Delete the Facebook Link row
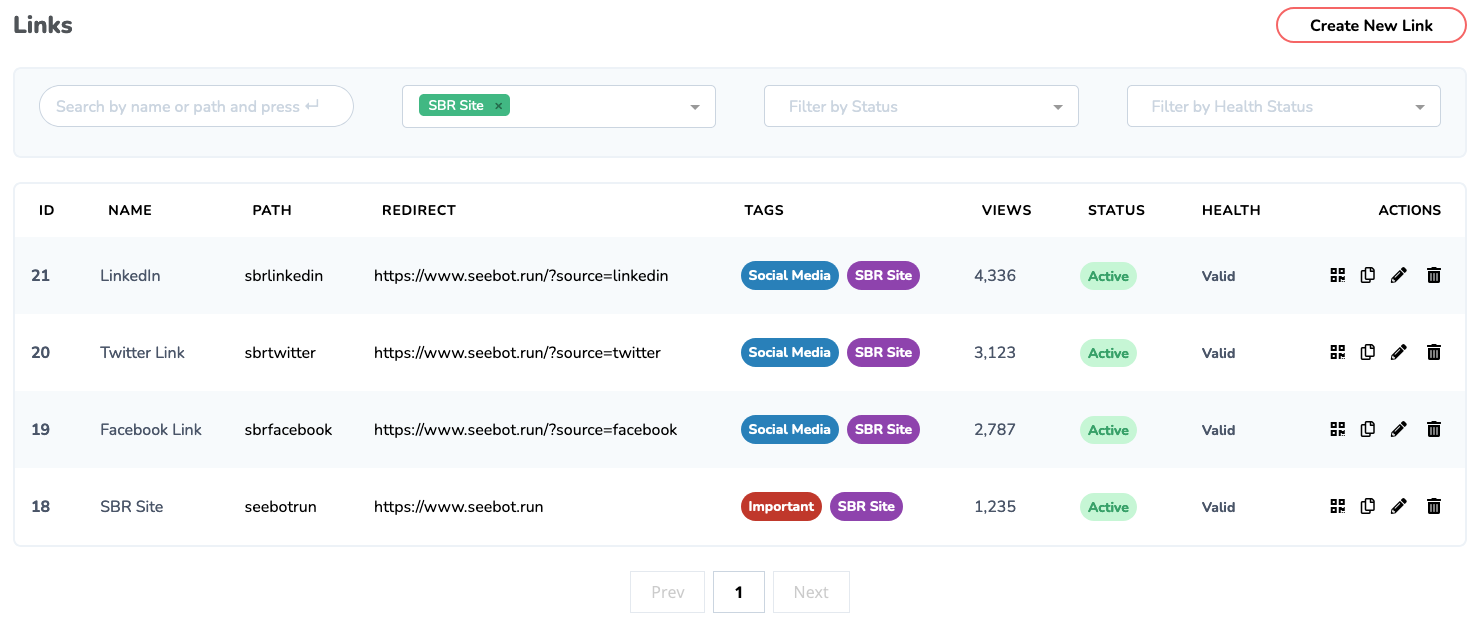The width and height of the screenshot is (1482, 625). (x=1434, y=429)
